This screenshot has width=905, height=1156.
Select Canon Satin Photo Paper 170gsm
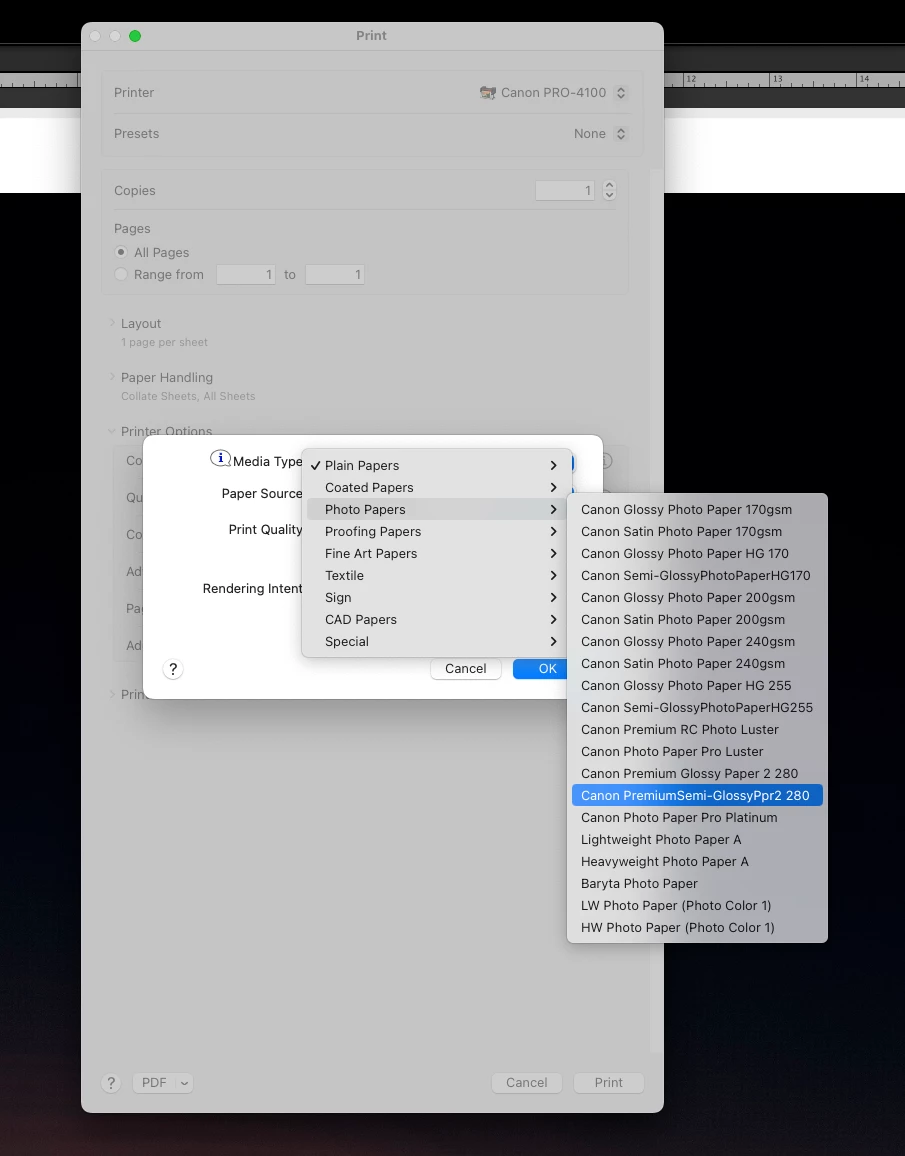pos(697,532)
